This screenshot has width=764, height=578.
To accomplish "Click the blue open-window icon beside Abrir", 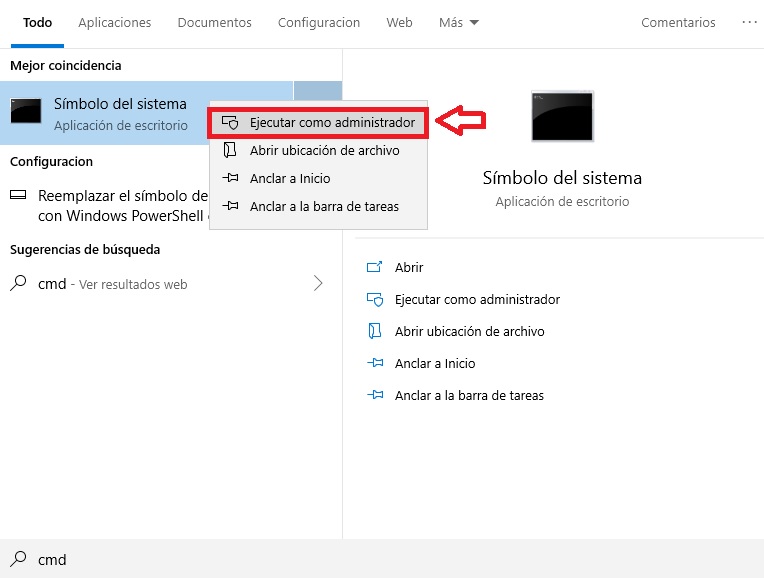I will (x=374, y=267).
